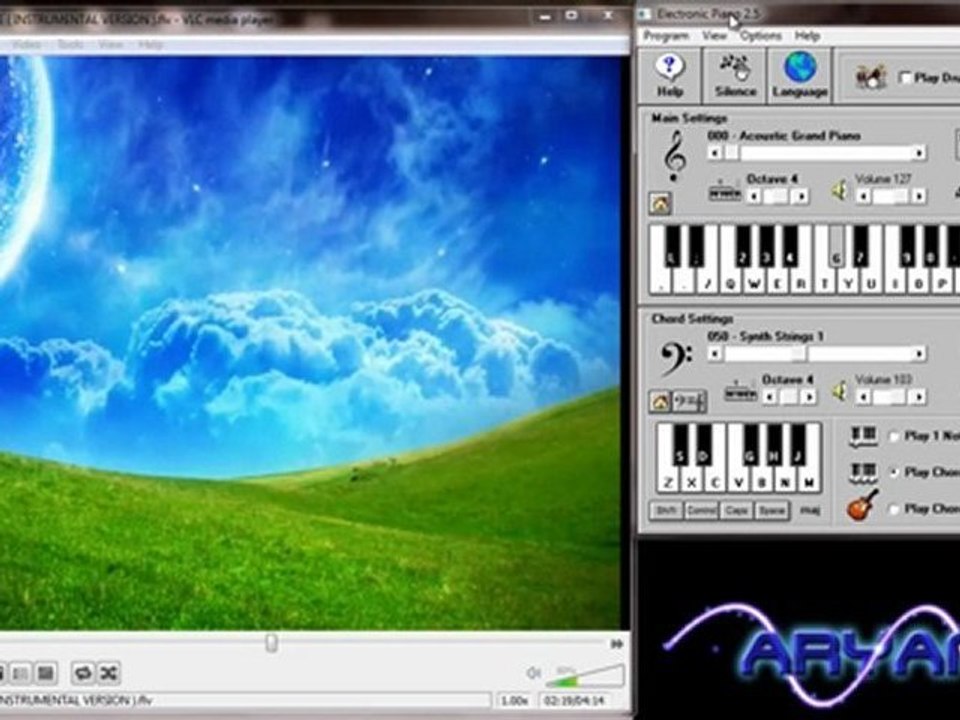Open the Program menu in Electronic Piano
The height and width of the screenshot is (720, 960).
tap(666, 36)
